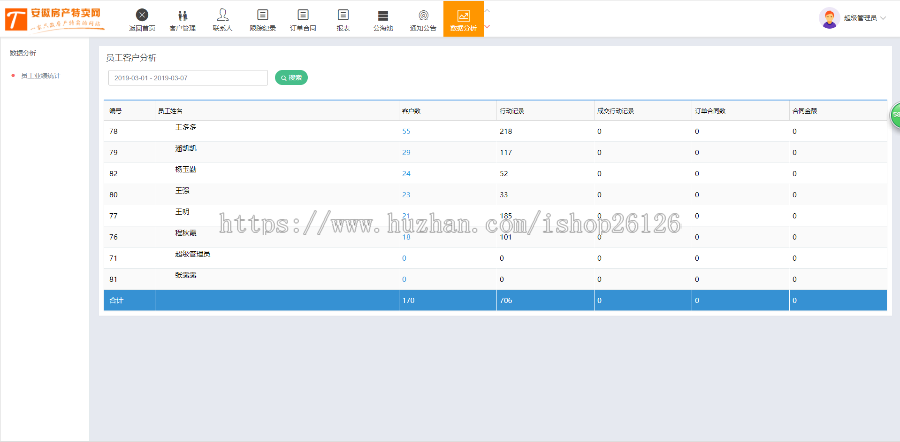Click employee number 78

[x=113, y=131]
